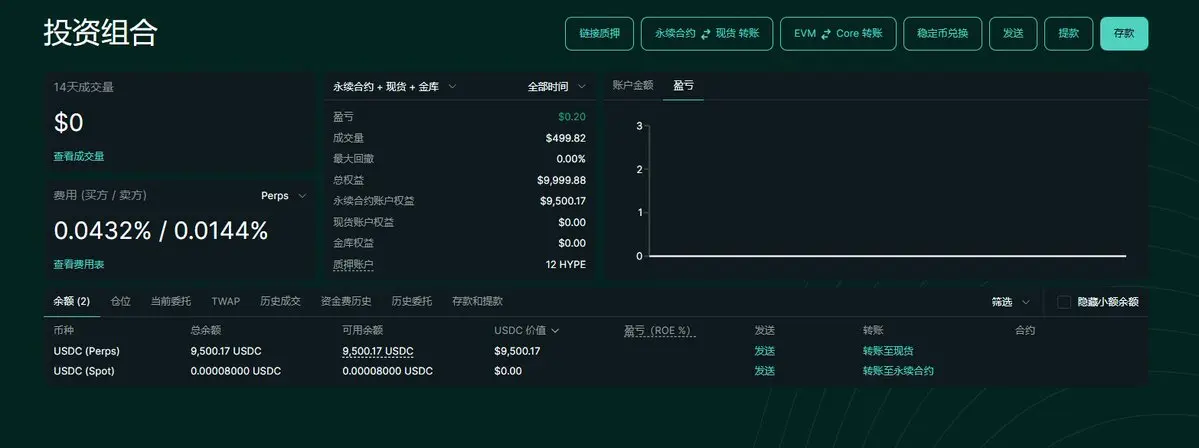Click the 发送 button in header
Screen dimensions: 1199x448
point(1013,34)
